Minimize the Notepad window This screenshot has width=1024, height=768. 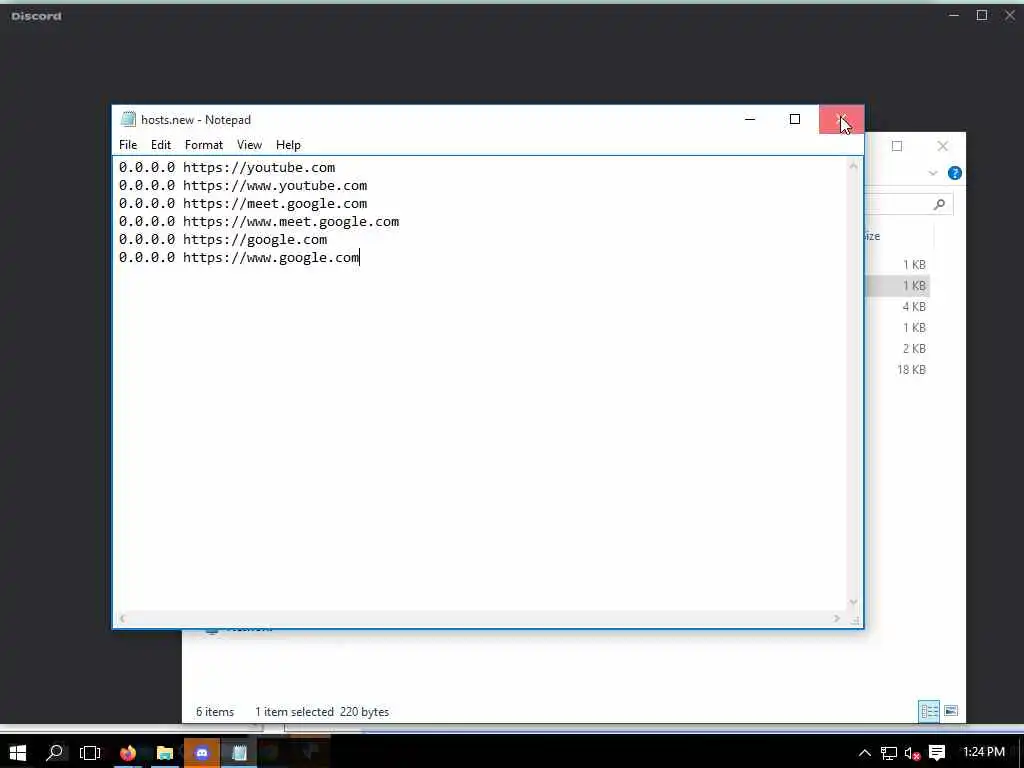tap(750, 120)
